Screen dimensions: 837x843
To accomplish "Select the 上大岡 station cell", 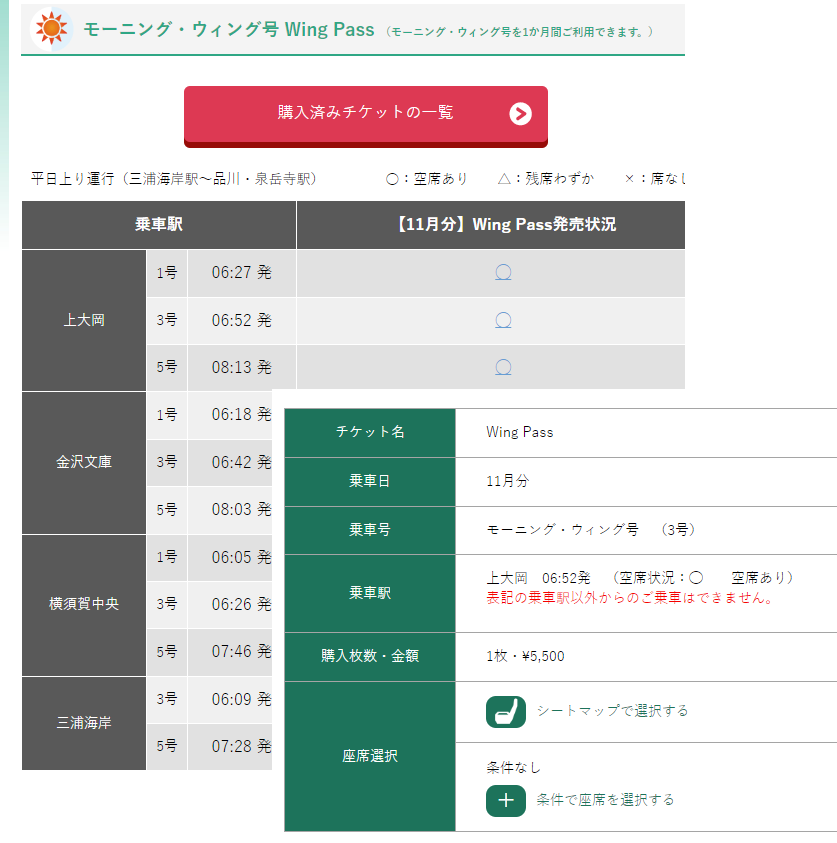I will tap(84, 320).
